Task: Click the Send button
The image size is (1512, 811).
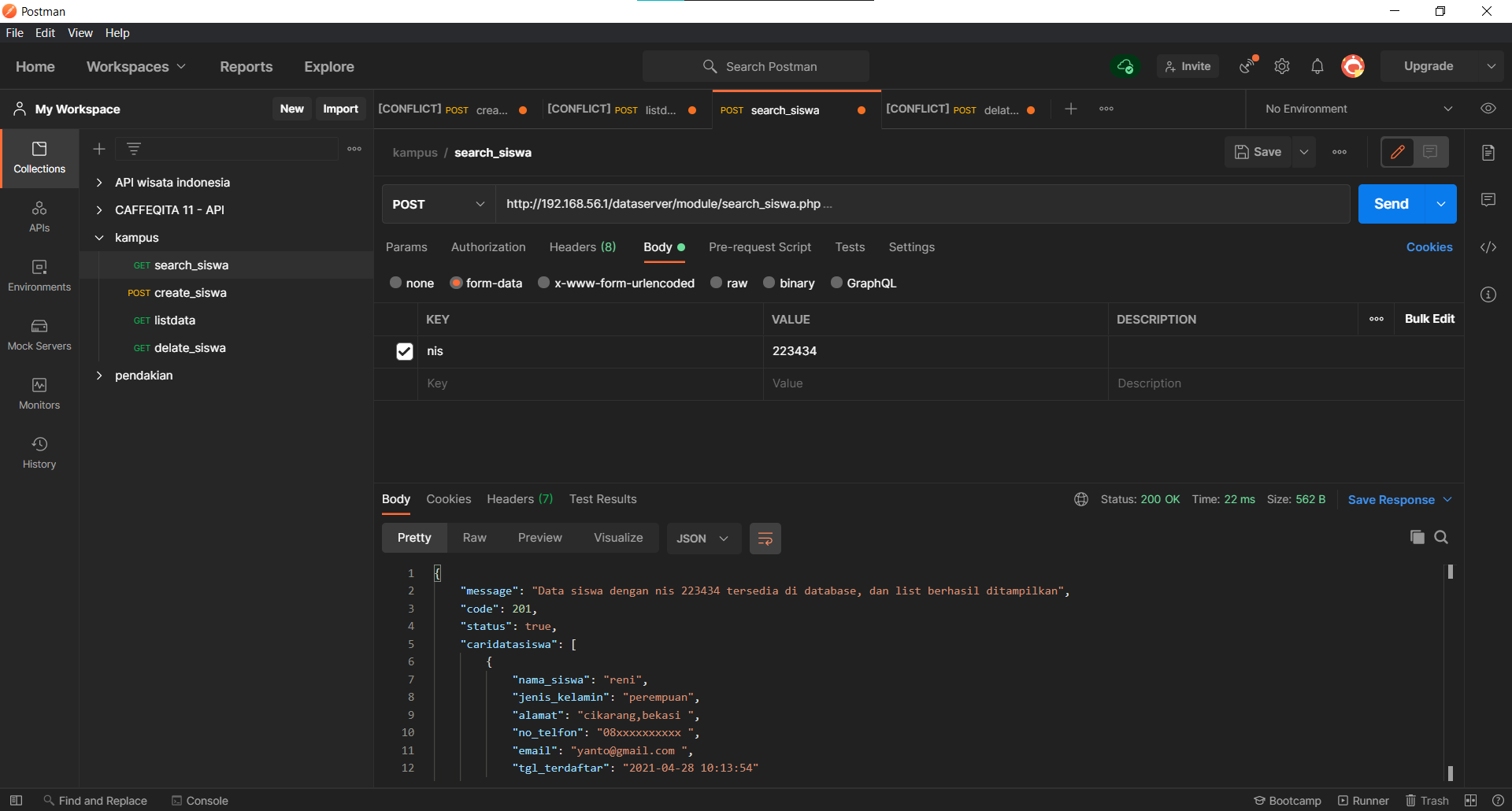Action: tap(1391, 203)
